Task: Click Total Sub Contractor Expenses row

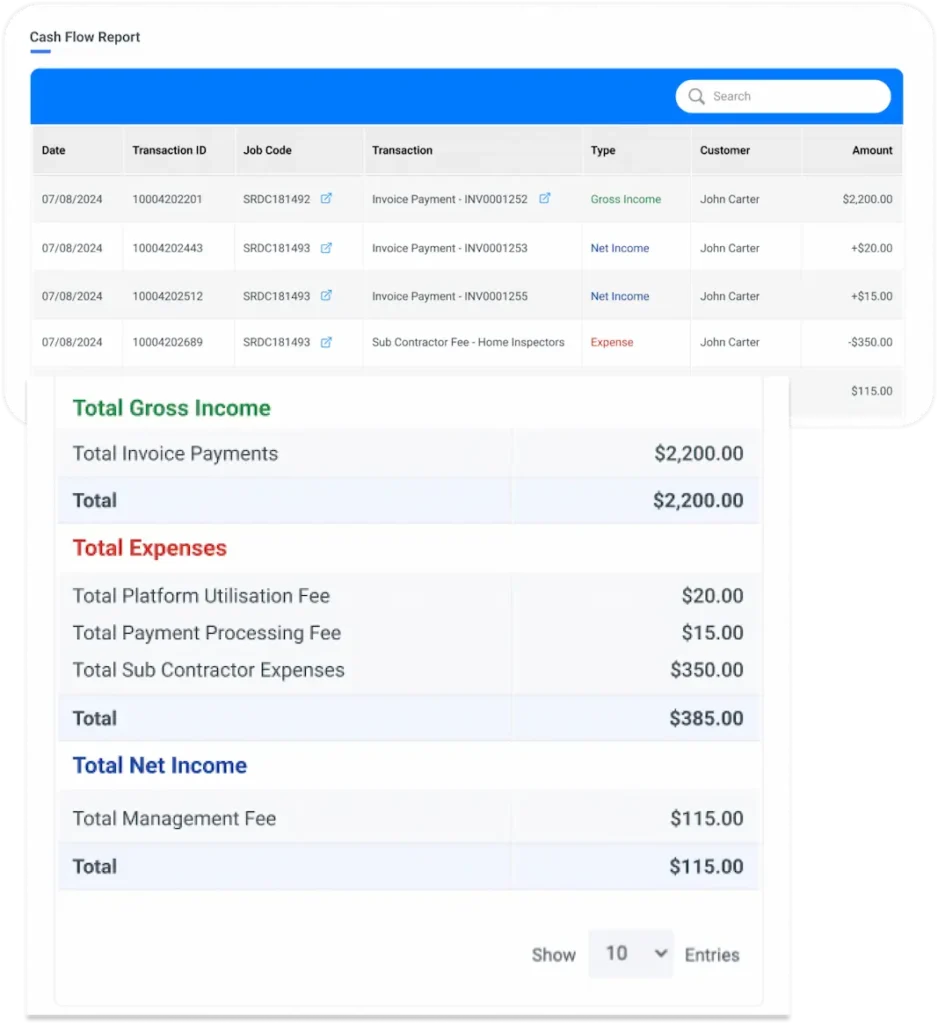Action: 408,670
